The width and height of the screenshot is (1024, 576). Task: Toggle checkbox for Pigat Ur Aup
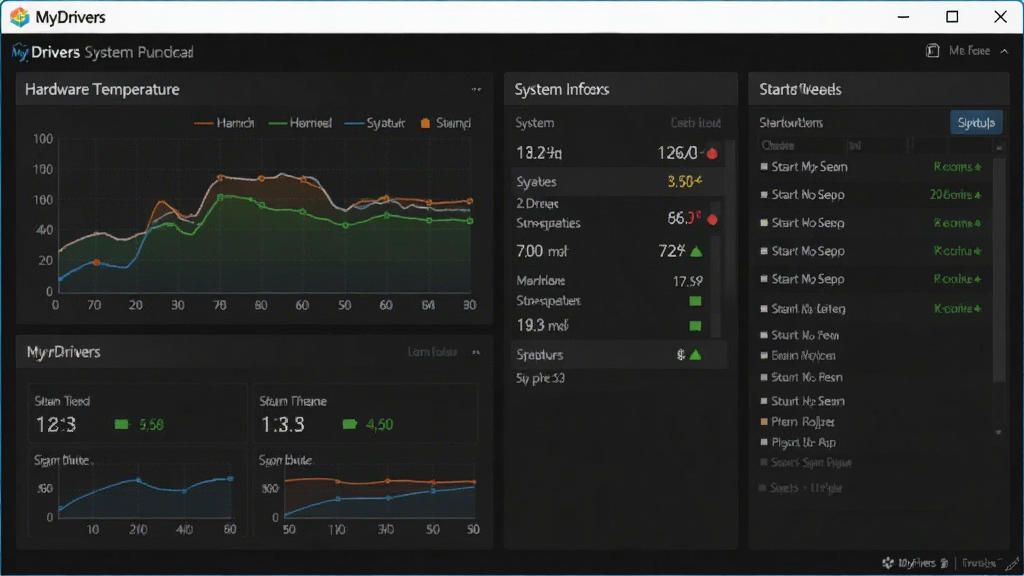coord(764,442)
